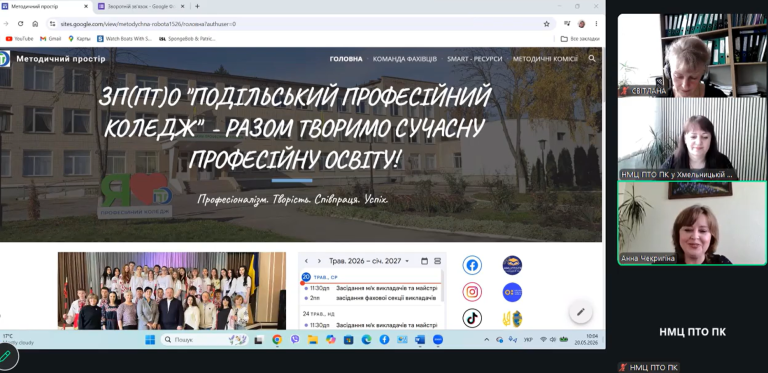This screenshot has width=768, height=373.
Task: Open Microsoft Edge from the taskbar
Action: click(366, 339)
